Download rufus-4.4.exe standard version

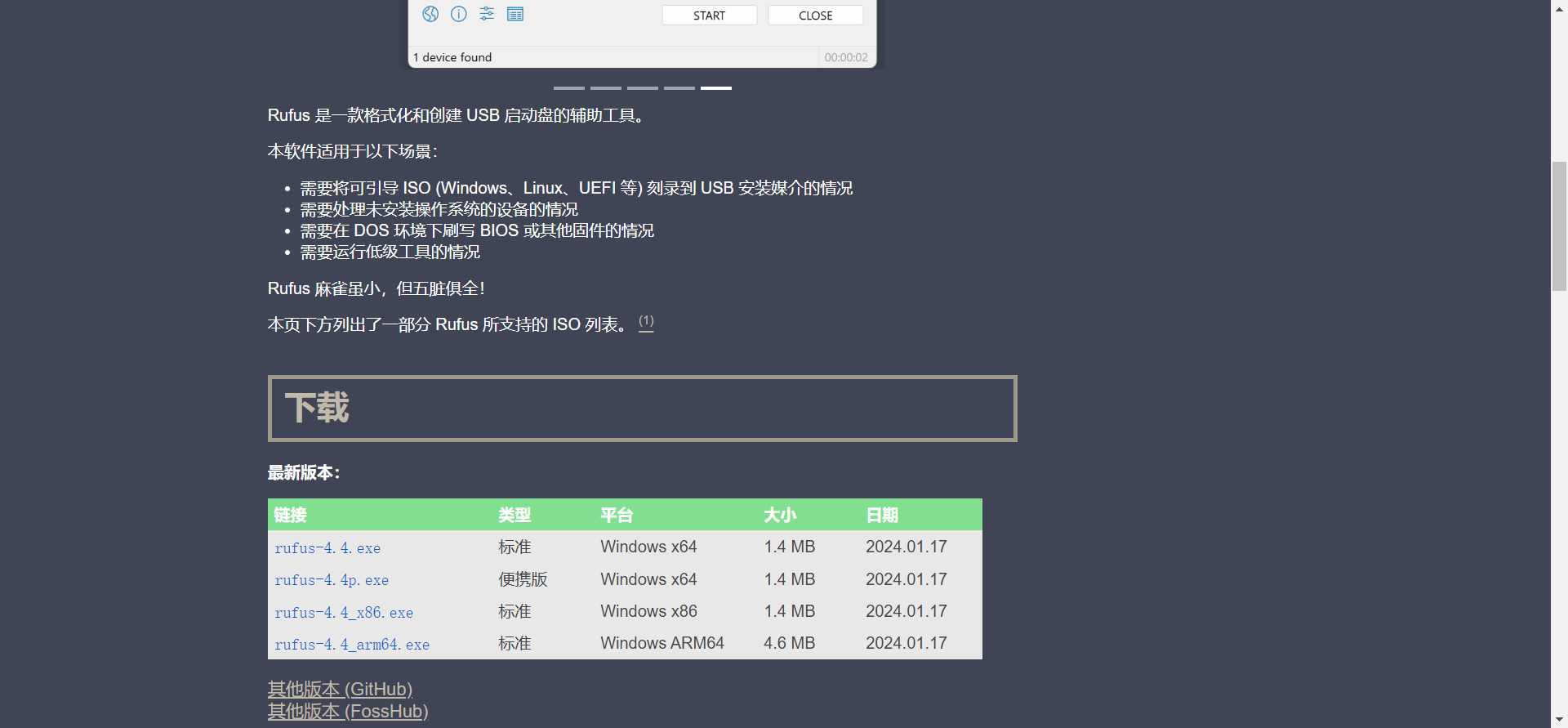[327, 548]
